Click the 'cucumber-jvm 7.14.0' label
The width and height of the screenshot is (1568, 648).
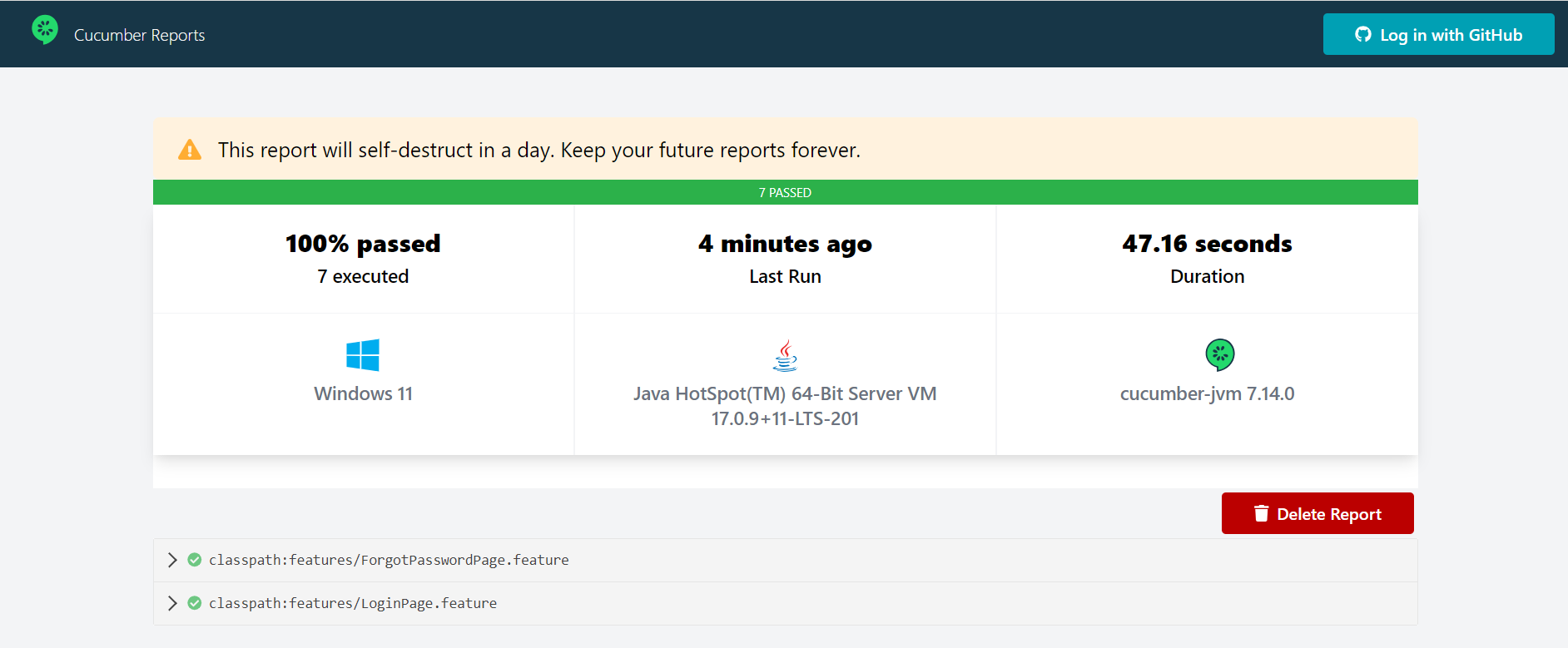point(1207,393)
